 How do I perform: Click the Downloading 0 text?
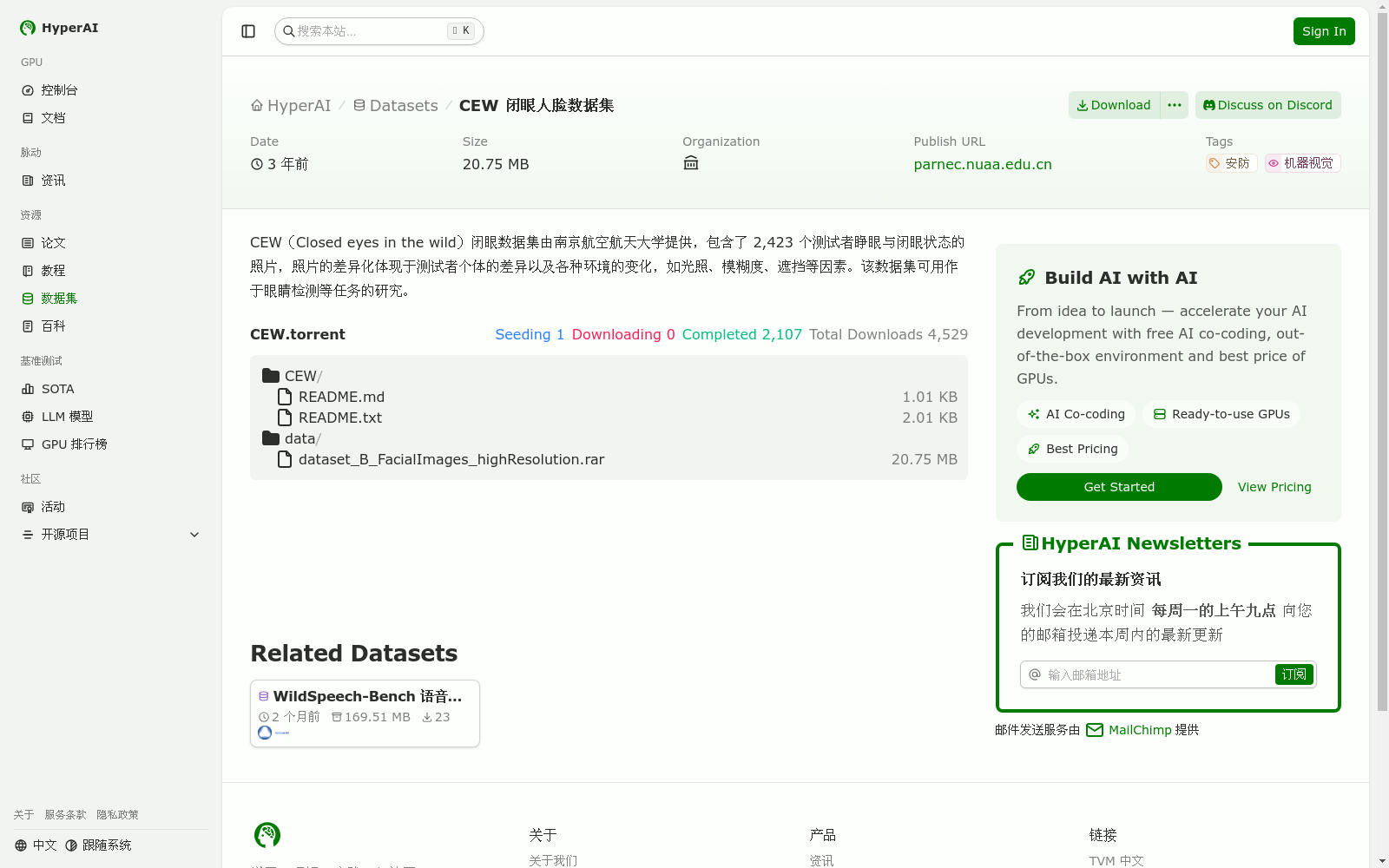623,334
